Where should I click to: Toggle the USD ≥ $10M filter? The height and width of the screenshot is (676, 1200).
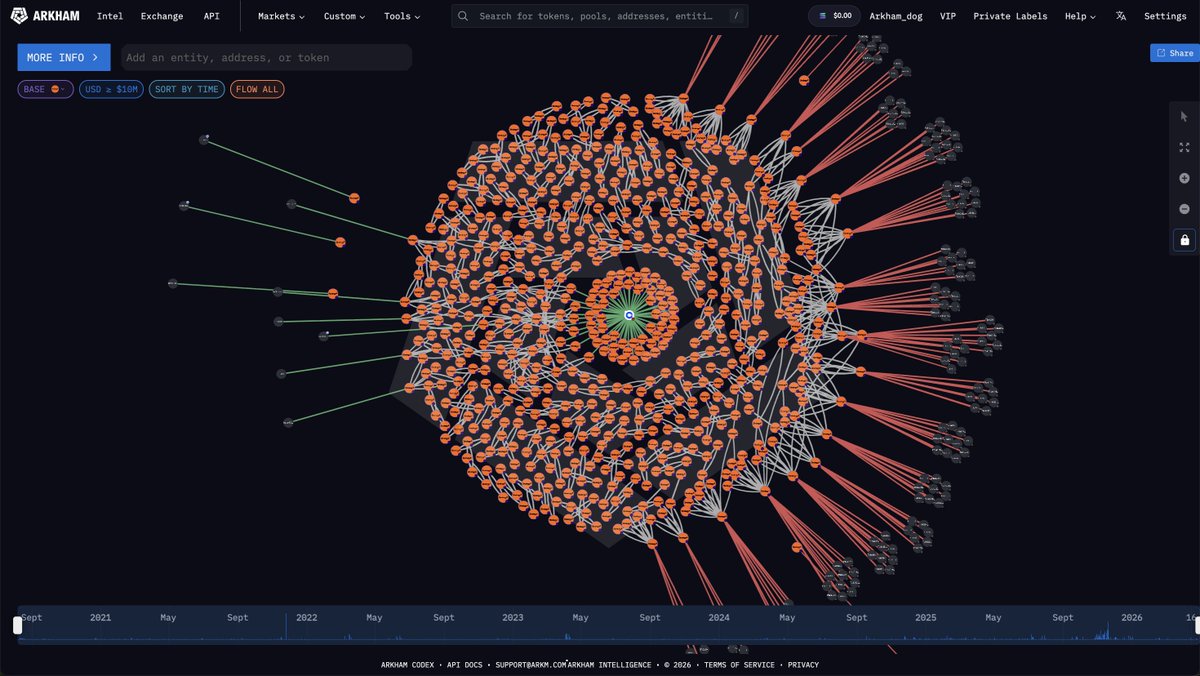tap(111, 88)
